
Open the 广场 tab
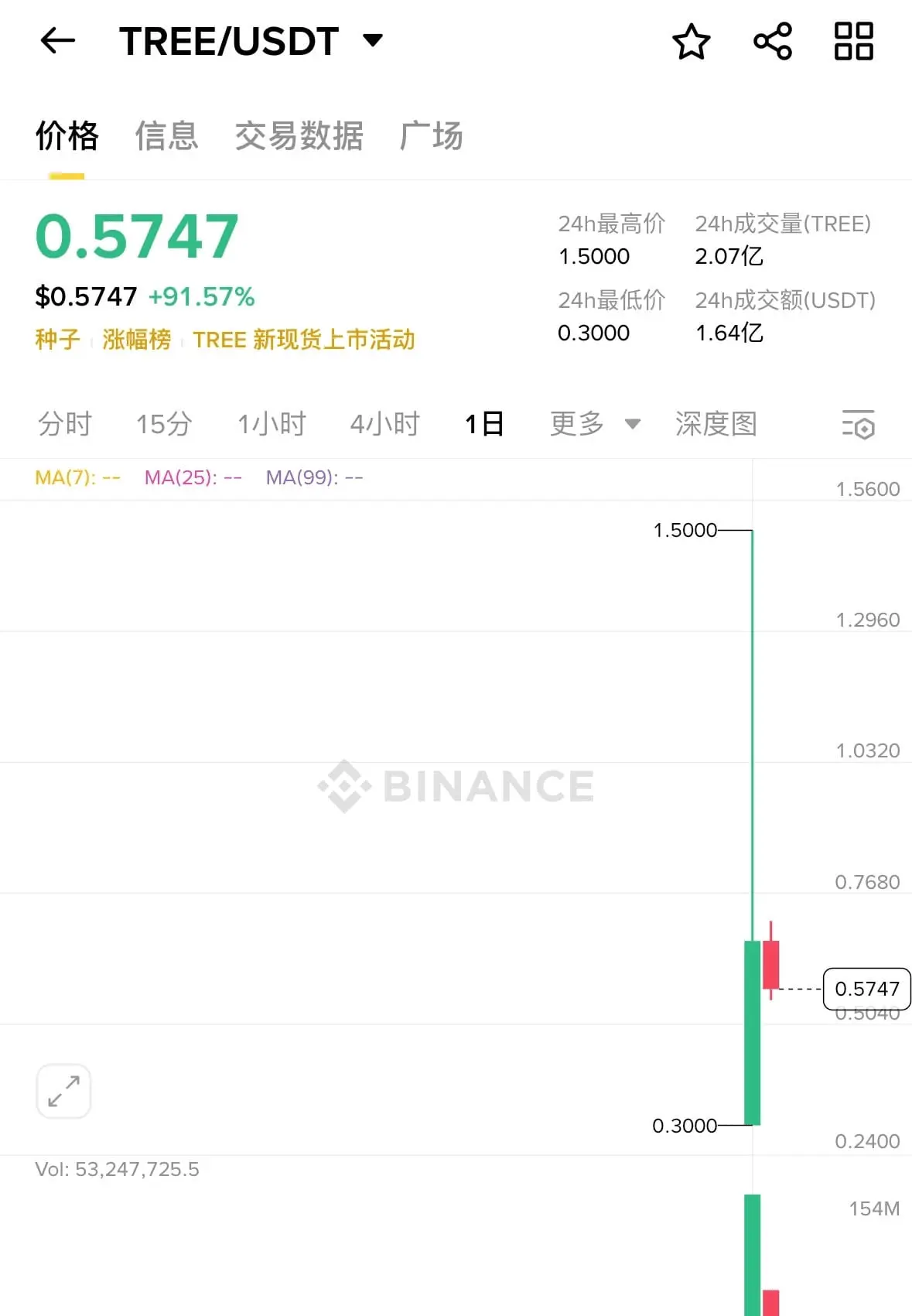(x=432, y=136)
